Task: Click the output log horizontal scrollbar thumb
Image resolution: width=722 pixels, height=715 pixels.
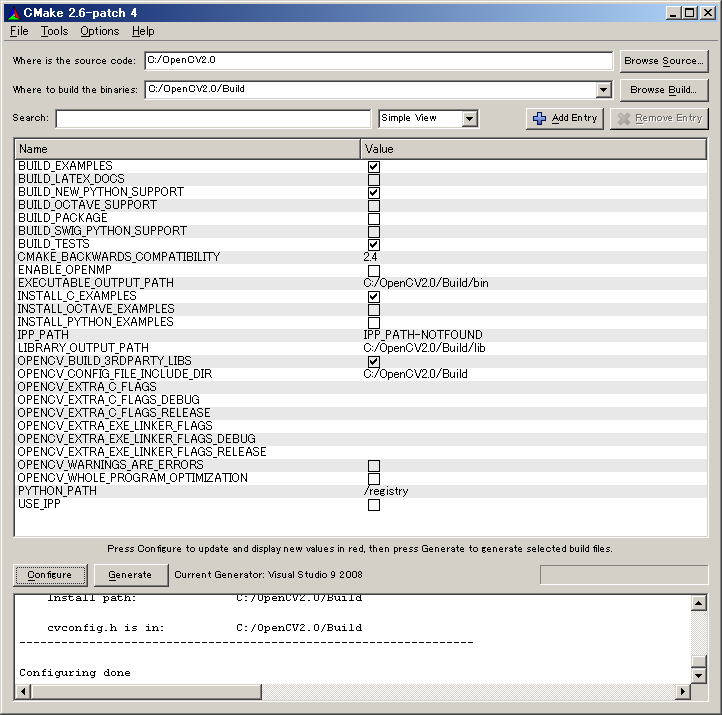Action: pyautogui.click(x=146, y=691)
